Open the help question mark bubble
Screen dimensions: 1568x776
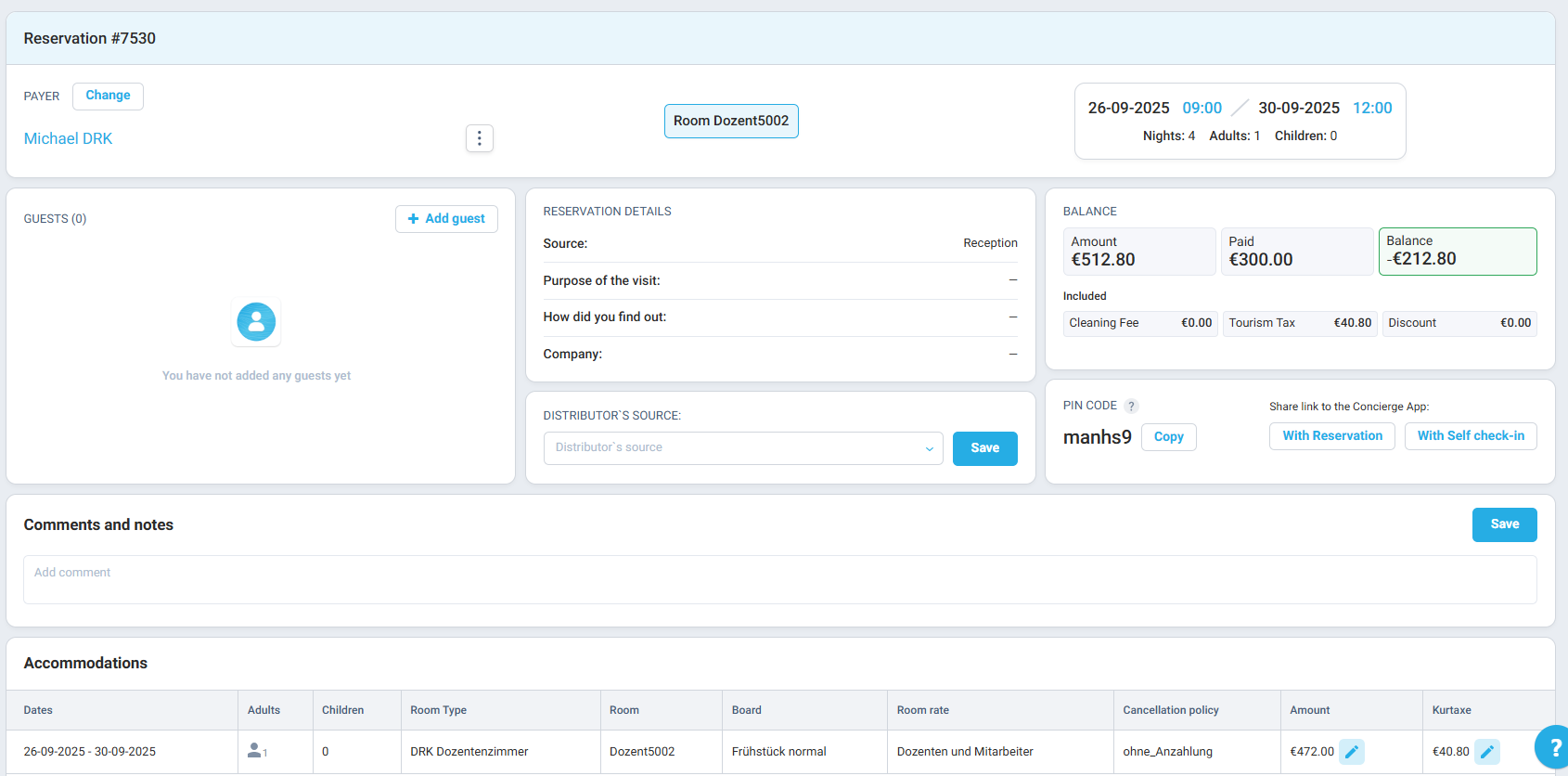click(x=1555, y=747)
